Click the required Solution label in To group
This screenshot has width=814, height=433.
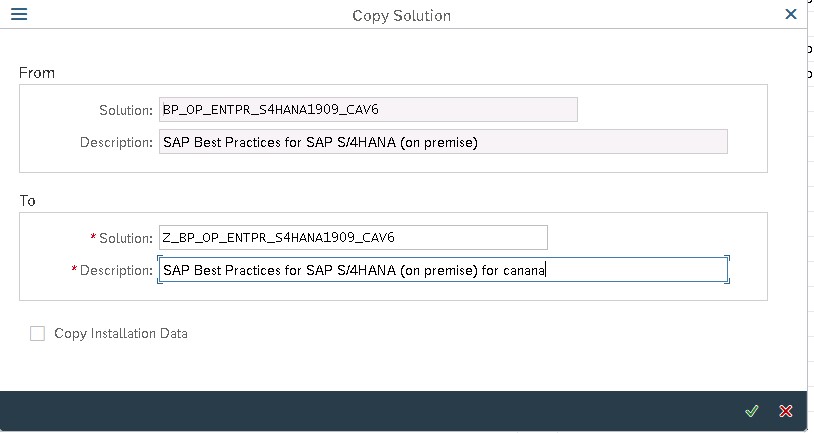tap(126, 238)
